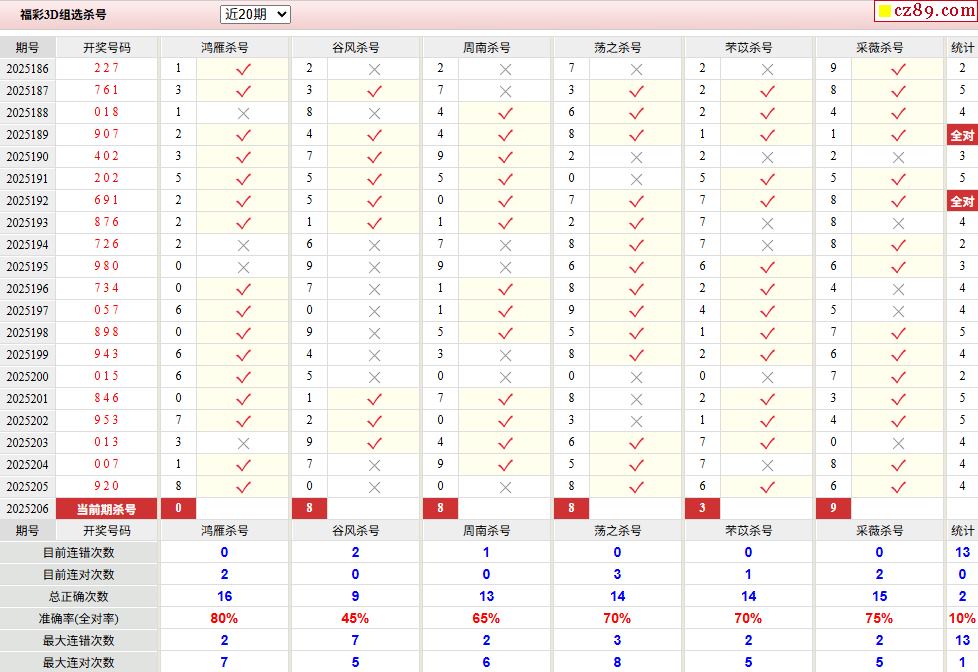The height and width of the screenshot is (672, 978).
Task: Click the 目前连错次数 row label
Action: pos(79,553)
